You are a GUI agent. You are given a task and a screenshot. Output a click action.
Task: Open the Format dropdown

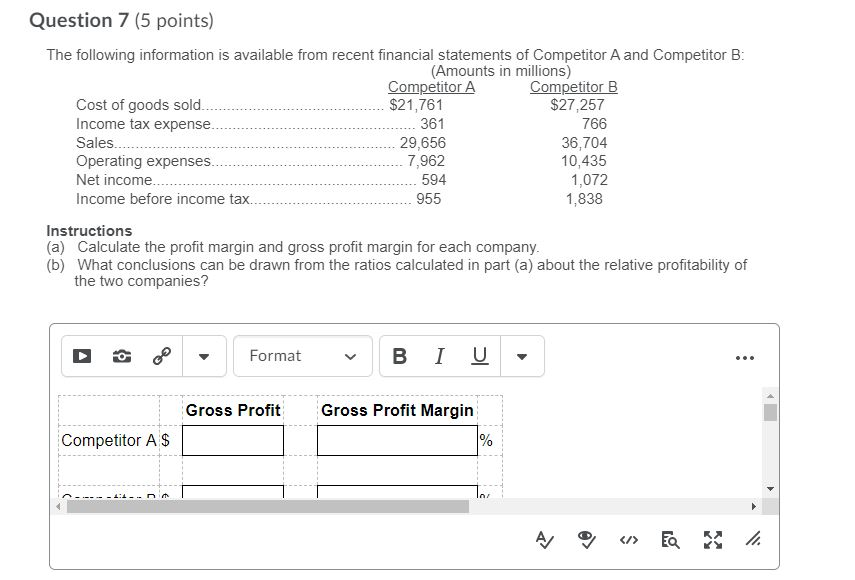303,357
